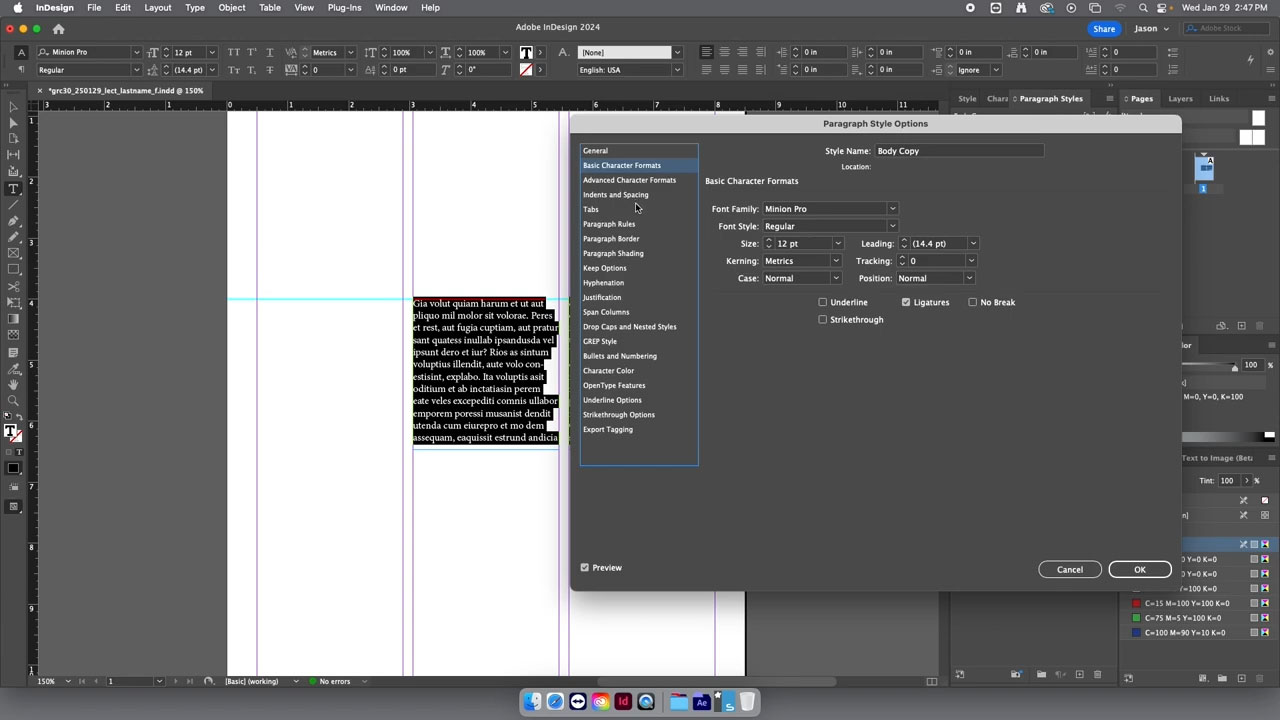This screenshot has width=1280, height=720.
Task: Select the Hand tool
Action: 13,384
